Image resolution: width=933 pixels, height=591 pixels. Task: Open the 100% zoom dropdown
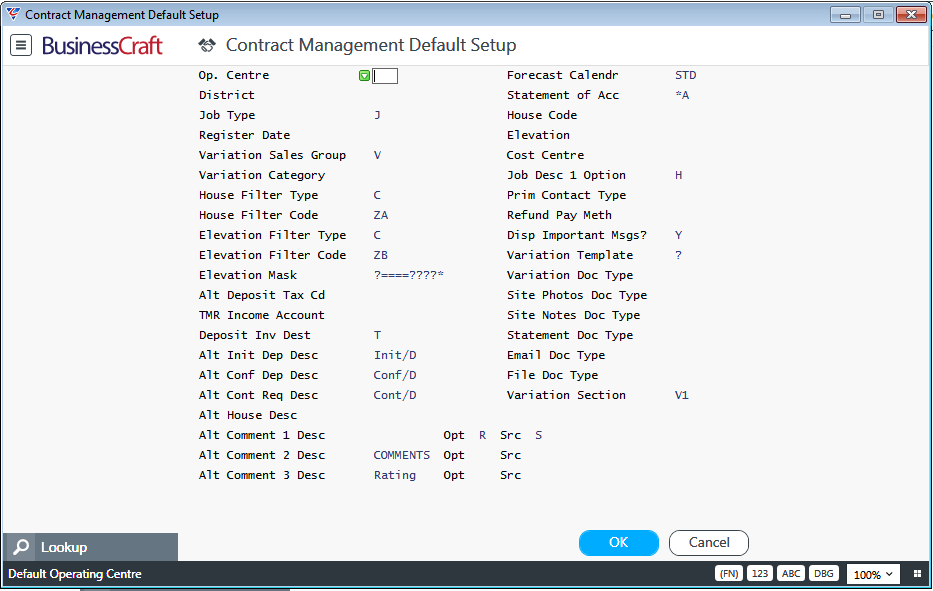point(873,574)
